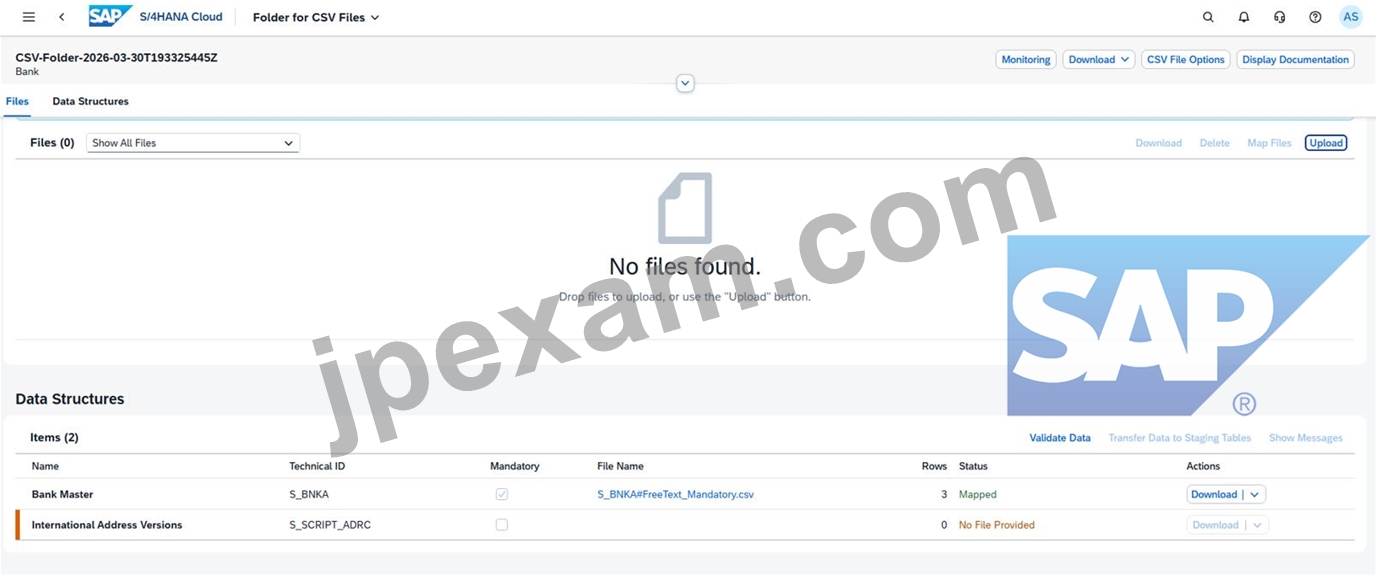Open the CSV File Options button
Viewport: 1376px width, 575px height.
tap(1186, 60)
